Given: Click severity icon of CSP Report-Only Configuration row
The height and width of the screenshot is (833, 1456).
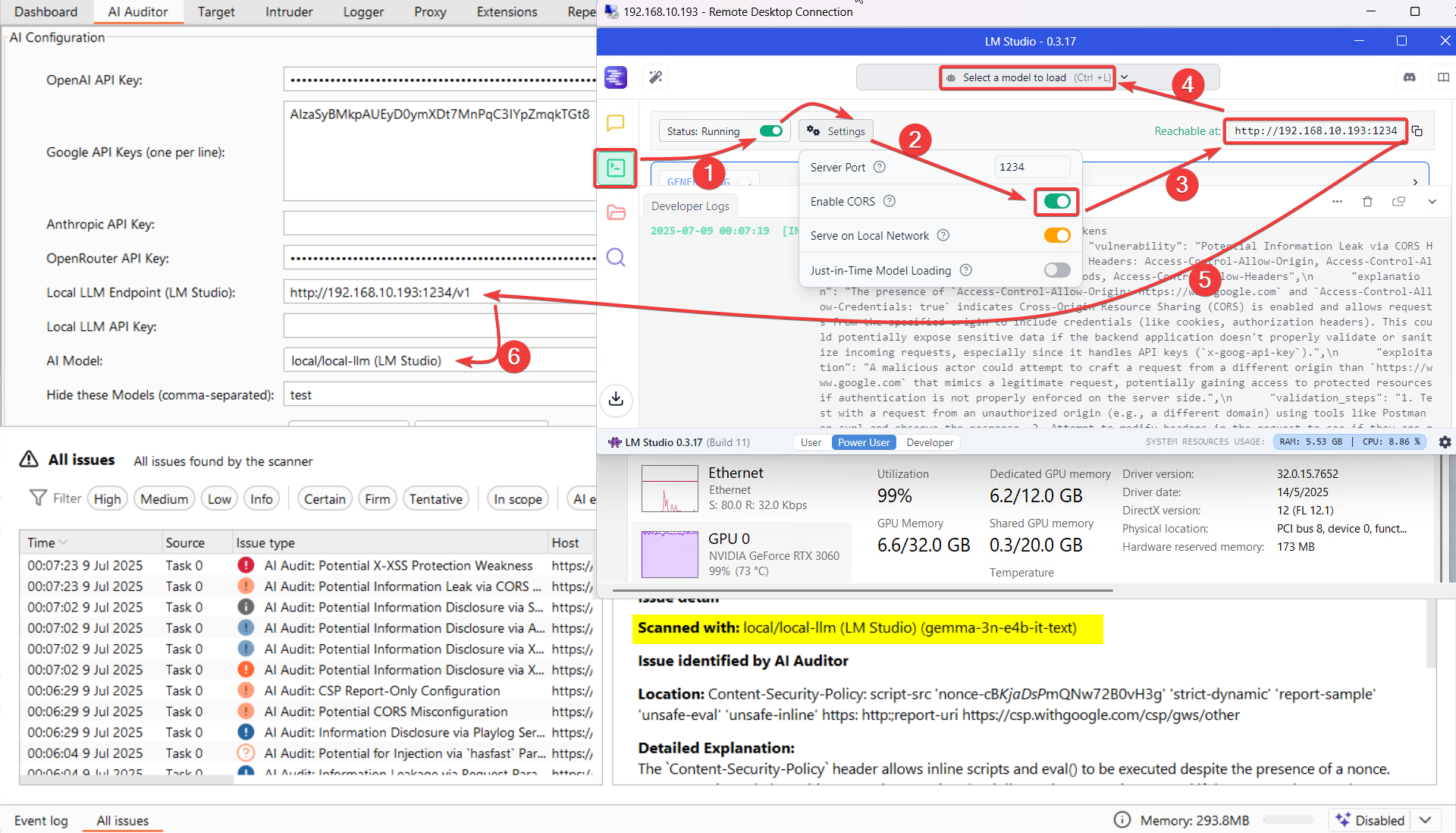Looking at the screenshot, I should tap(246, 690).
